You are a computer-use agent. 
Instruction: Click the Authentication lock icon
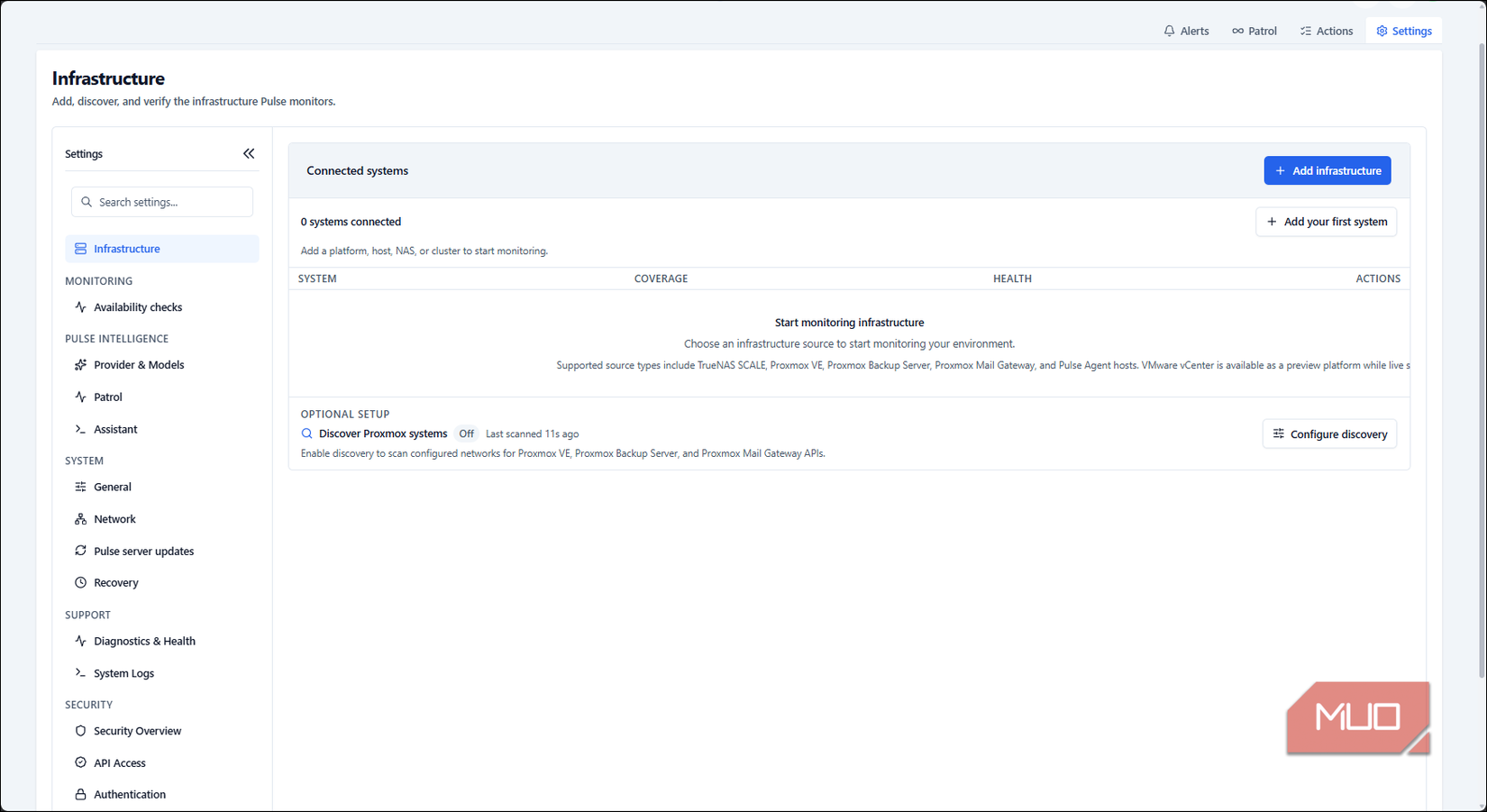tap(80, 795)
